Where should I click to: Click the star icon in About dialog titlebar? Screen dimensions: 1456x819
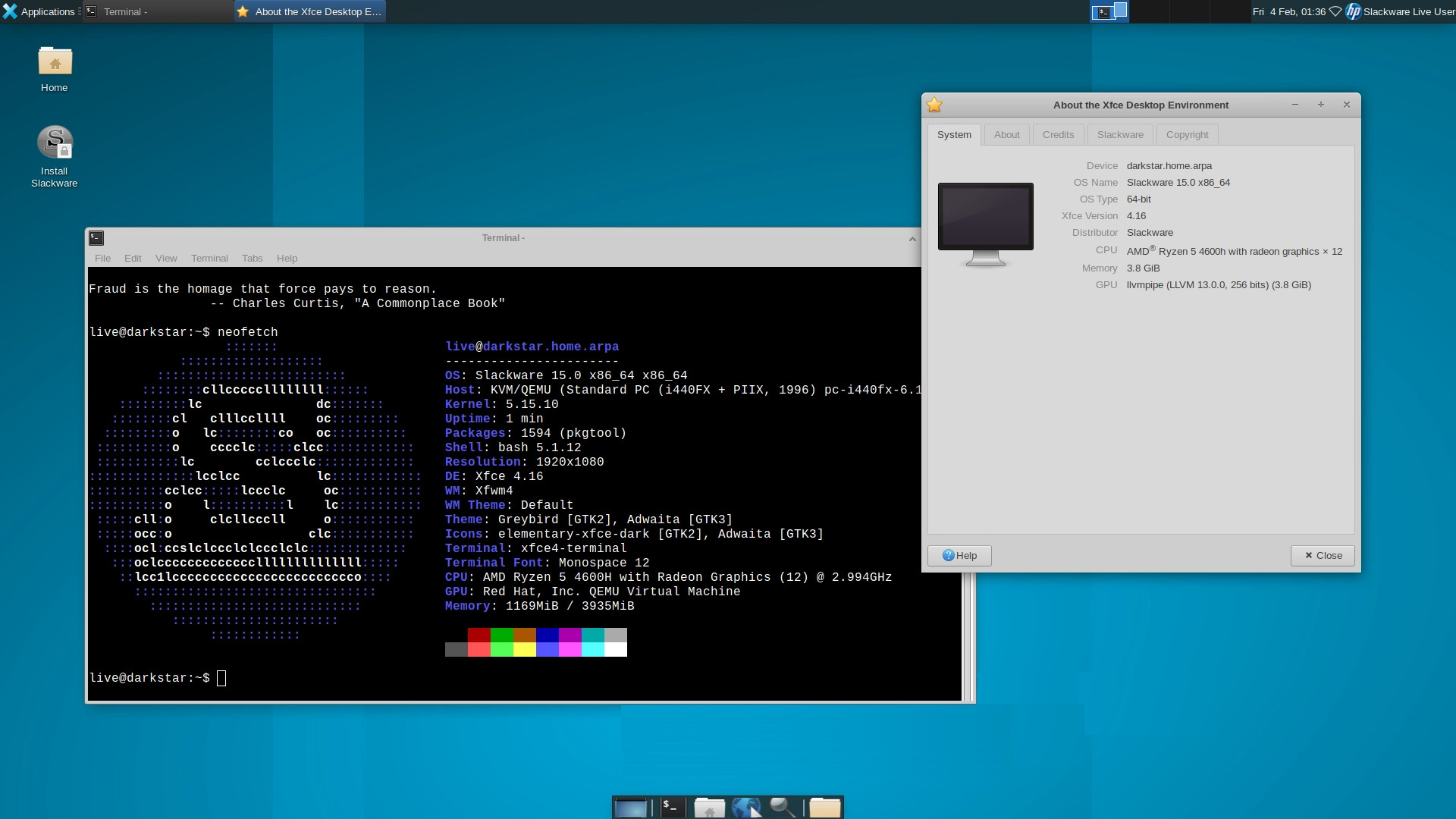934,105
